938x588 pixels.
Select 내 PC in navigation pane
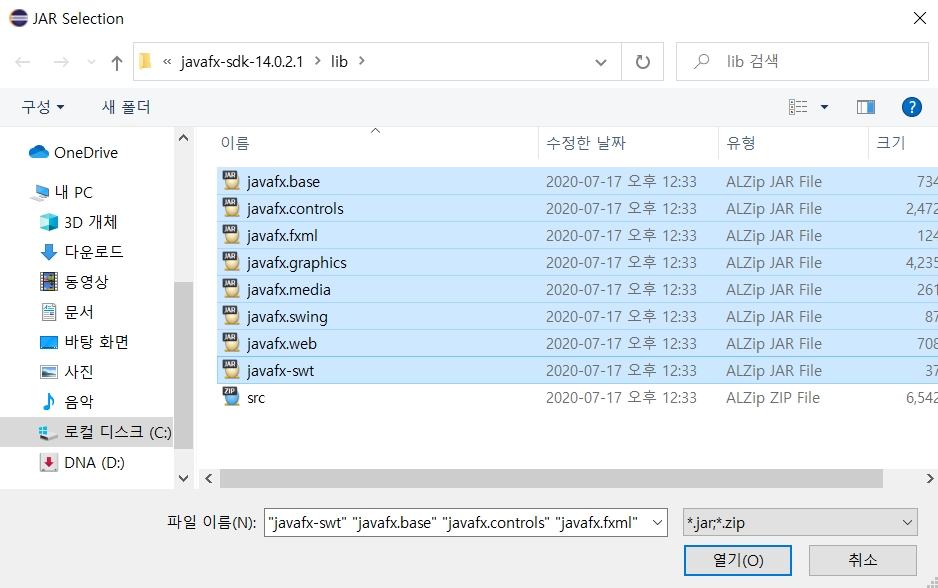pos(74,192)
